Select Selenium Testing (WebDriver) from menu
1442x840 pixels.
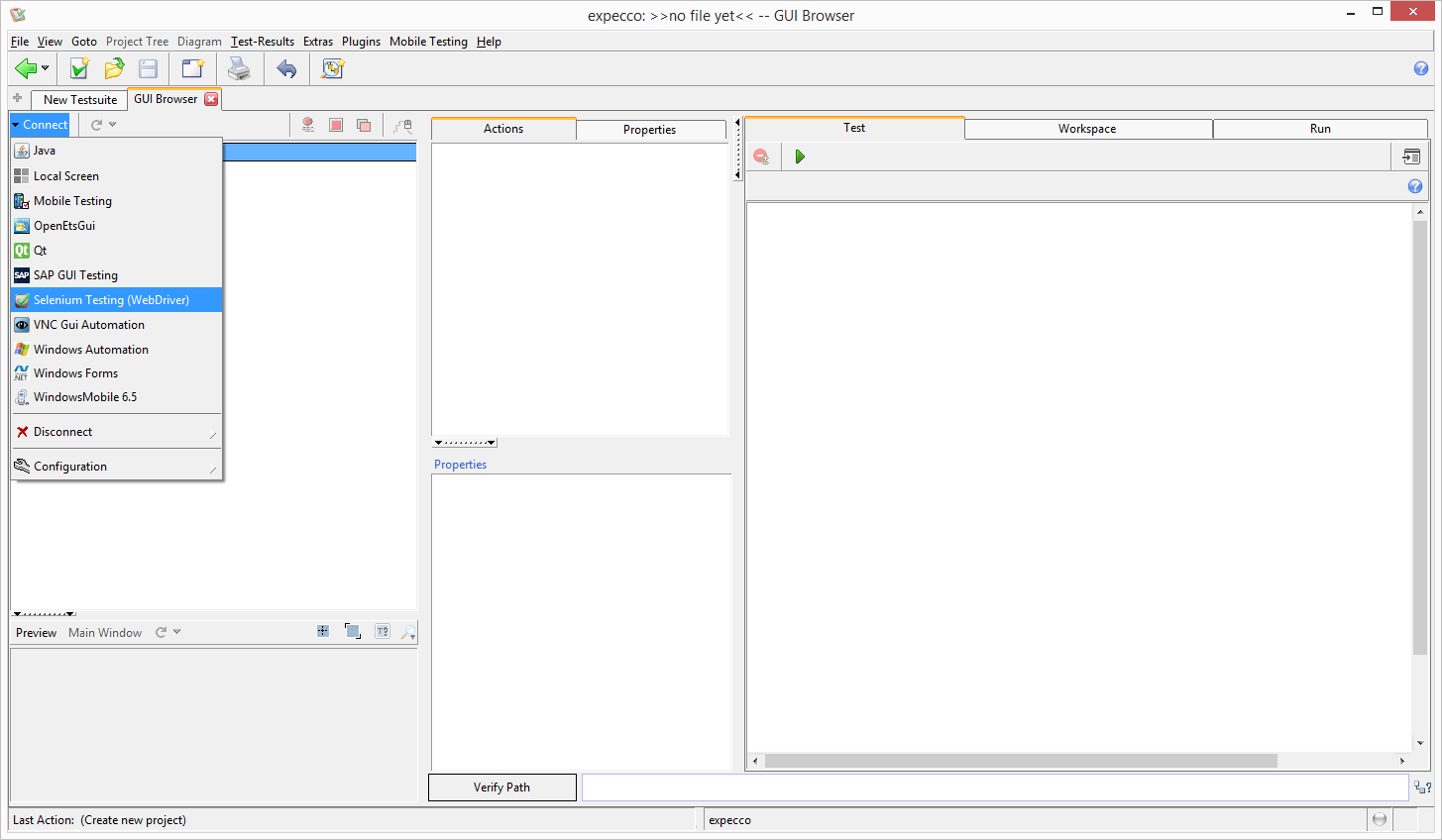click(111, 300)
